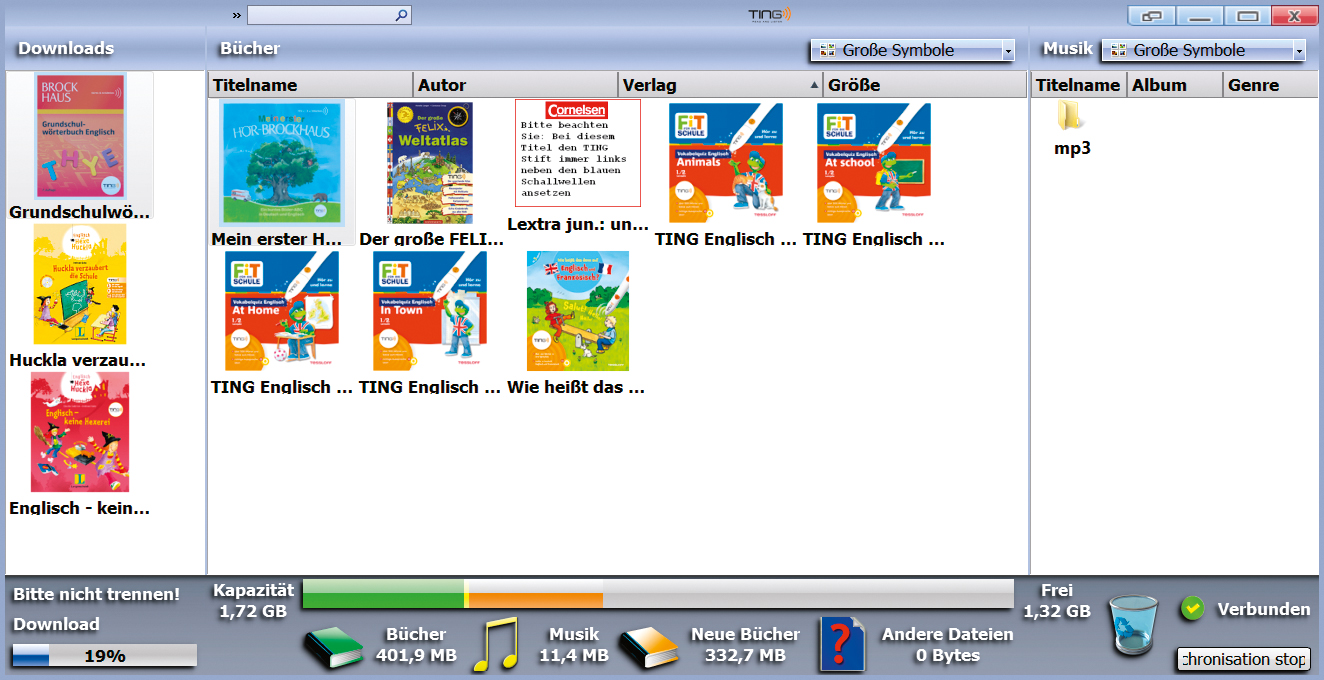Click the Synchronisation stop button
1324x680 pixels.
(1243, 659)
